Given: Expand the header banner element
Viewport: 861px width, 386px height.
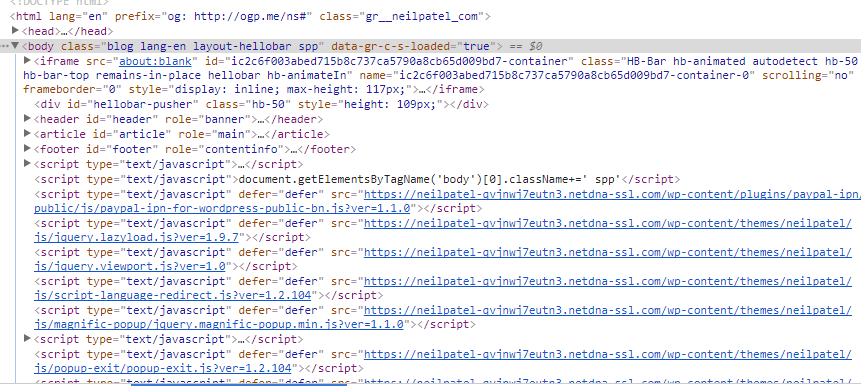Looking at the screenshot, I should (27, 119).
